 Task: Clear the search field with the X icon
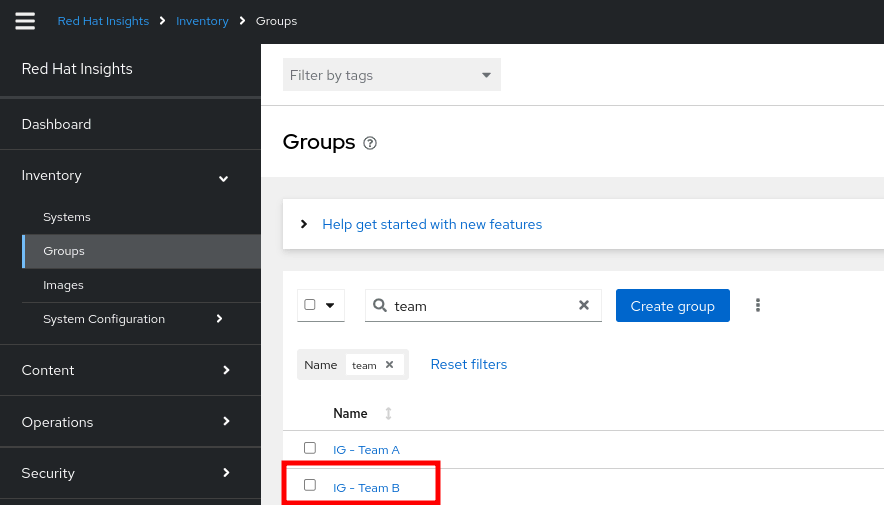(584, 306)
